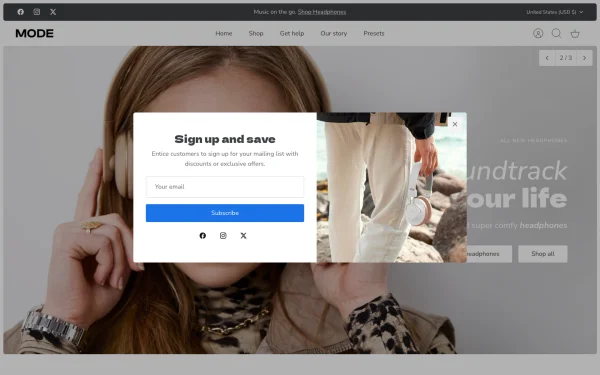The height and width of the screenshot is (375, 600).
Task: Click the ALL NEW HEADPHONES label
Action: pyautogui.click(x=533, y=140)
